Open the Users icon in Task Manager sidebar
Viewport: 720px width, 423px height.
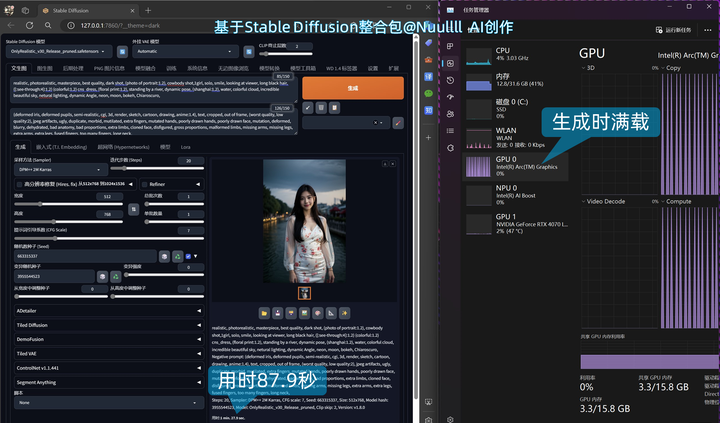click(x=450, y=114)
